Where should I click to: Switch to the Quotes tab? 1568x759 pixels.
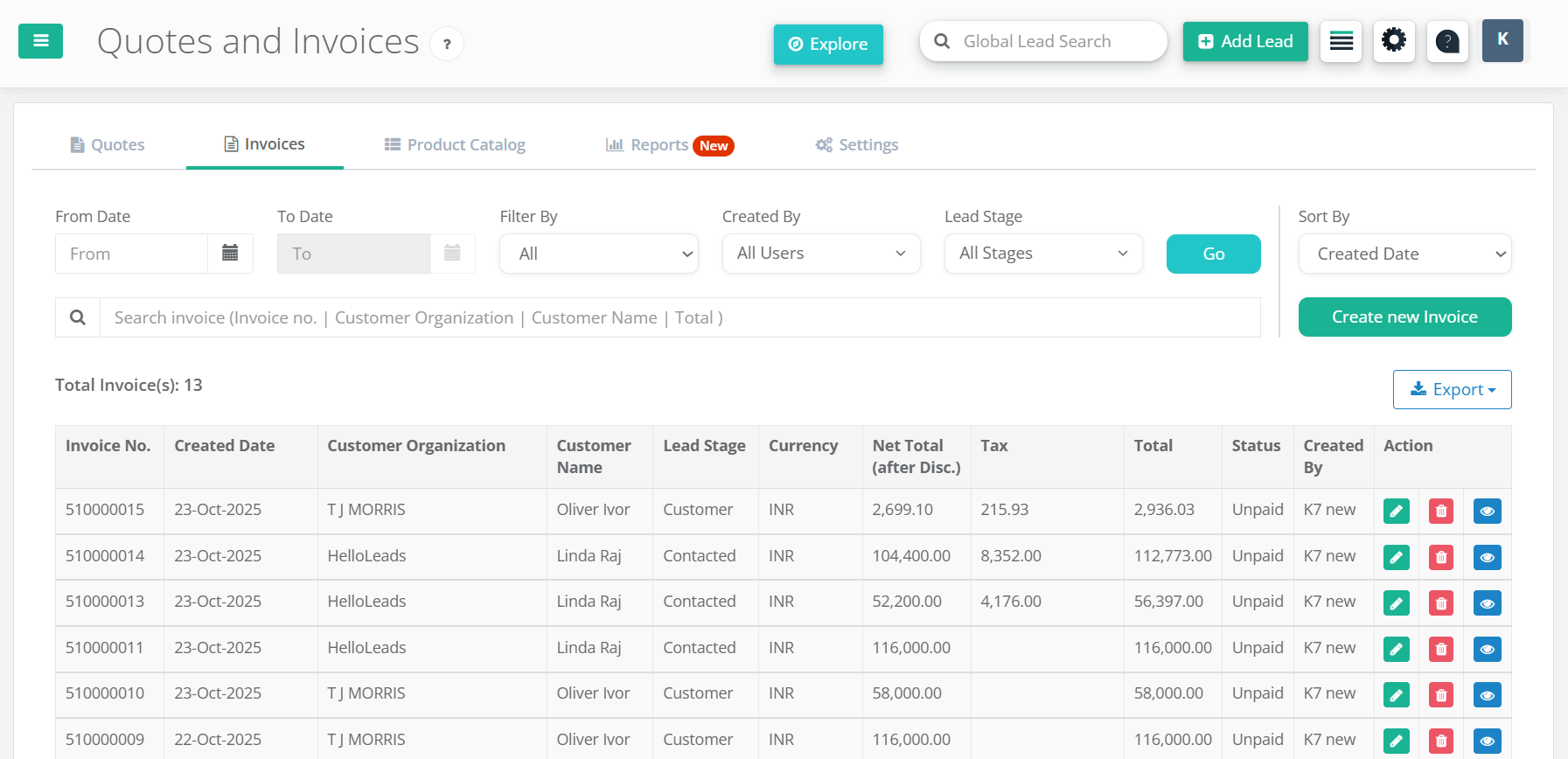click(x=108, y=145)
